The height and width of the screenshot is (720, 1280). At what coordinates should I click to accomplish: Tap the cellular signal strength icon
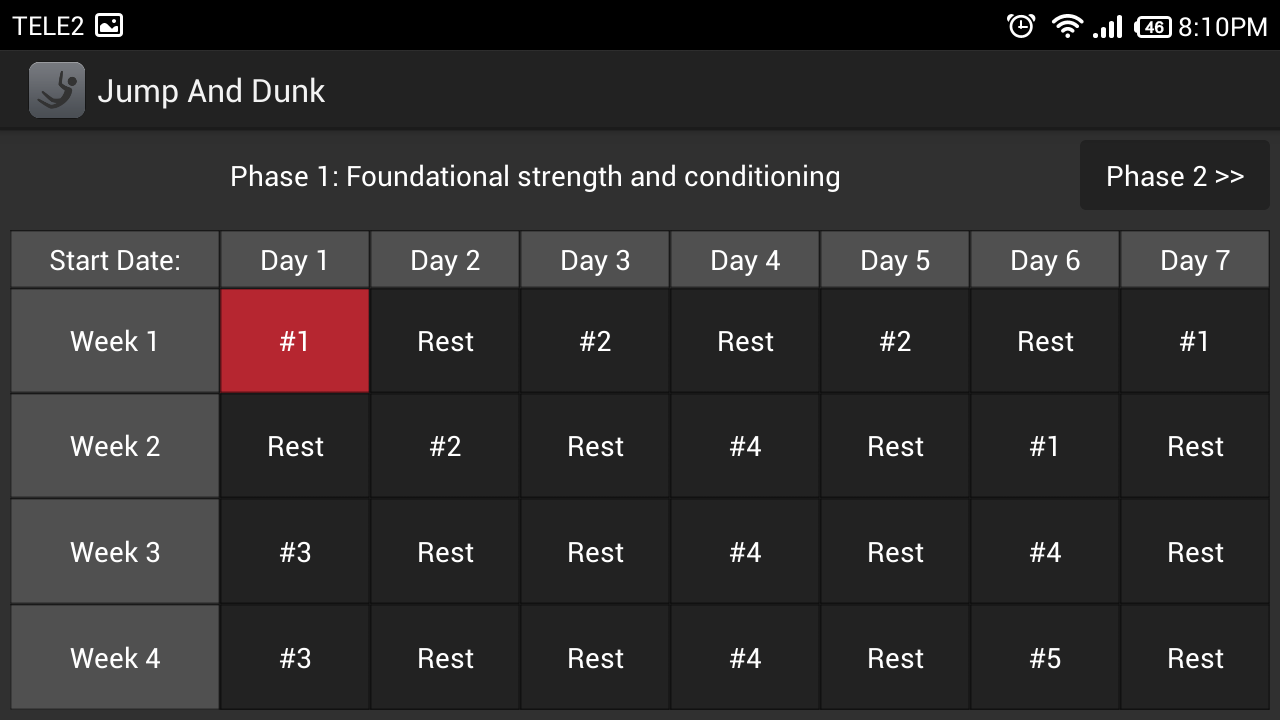click(x=1108, y=27)
